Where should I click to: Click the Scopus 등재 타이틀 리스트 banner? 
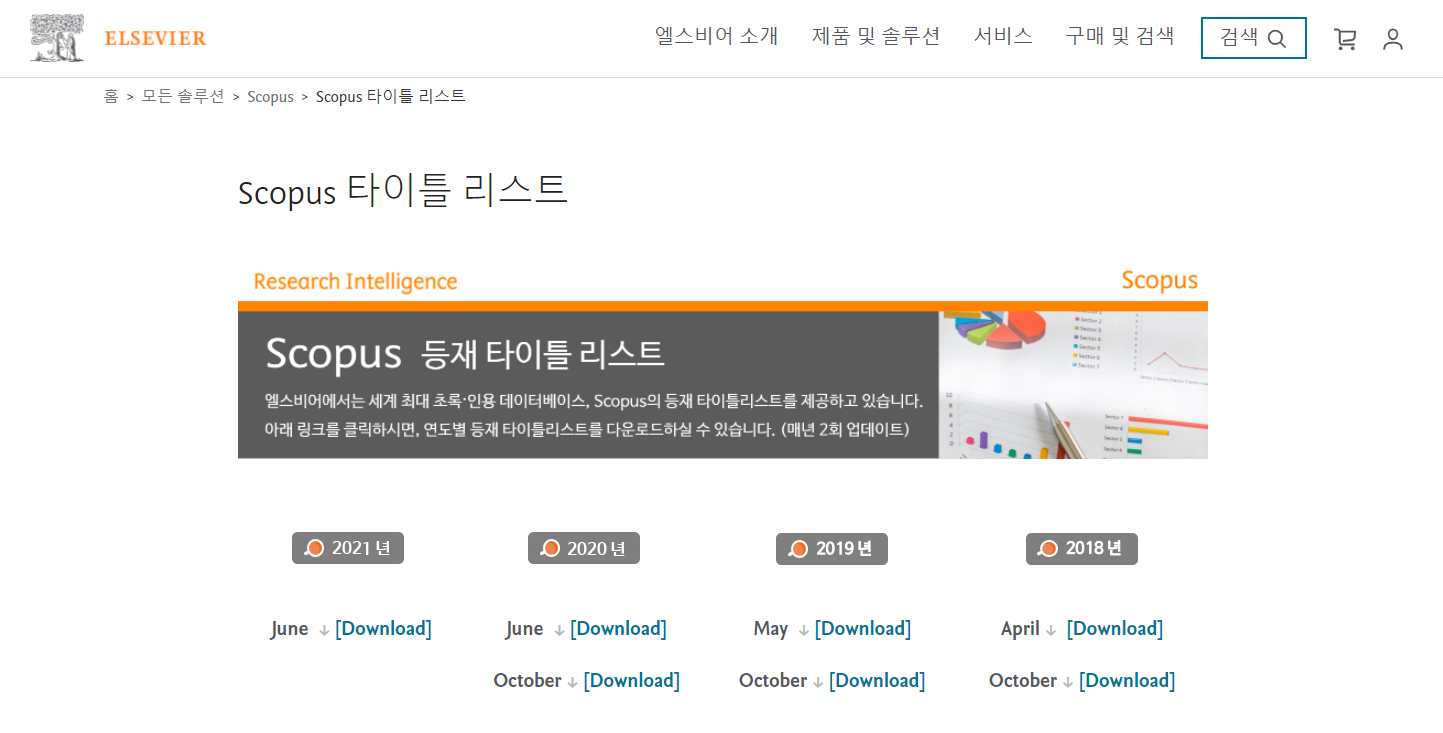(x=723, y=360)
